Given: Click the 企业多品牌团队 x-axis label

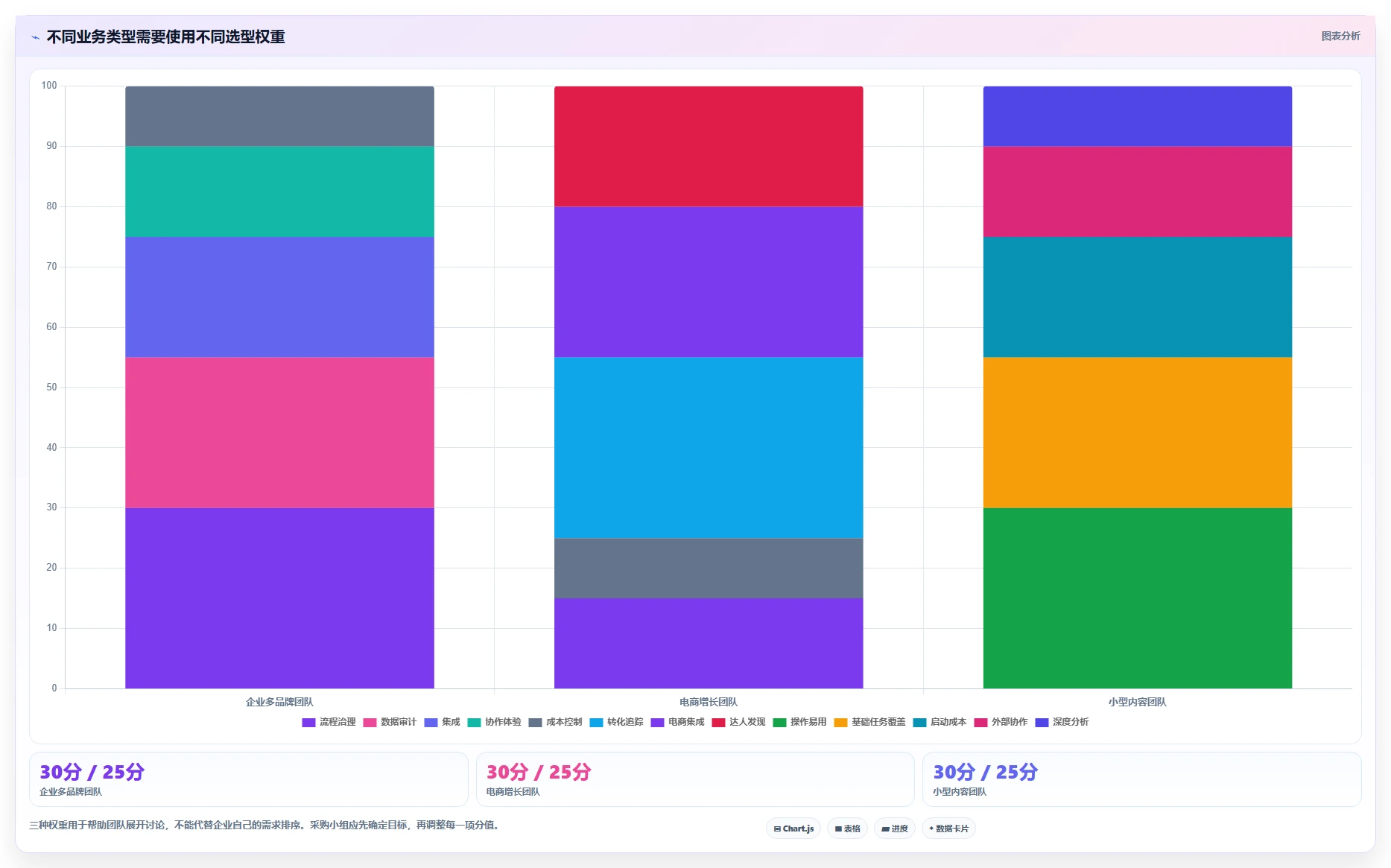Looking at the screenshot, I should tap(279, 702).
